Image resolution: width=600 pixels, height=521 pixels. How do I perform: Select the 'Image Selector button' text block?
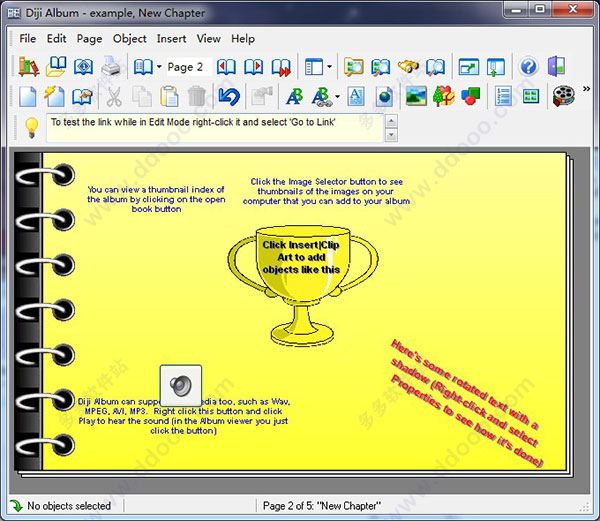click(x=326, y=191)
